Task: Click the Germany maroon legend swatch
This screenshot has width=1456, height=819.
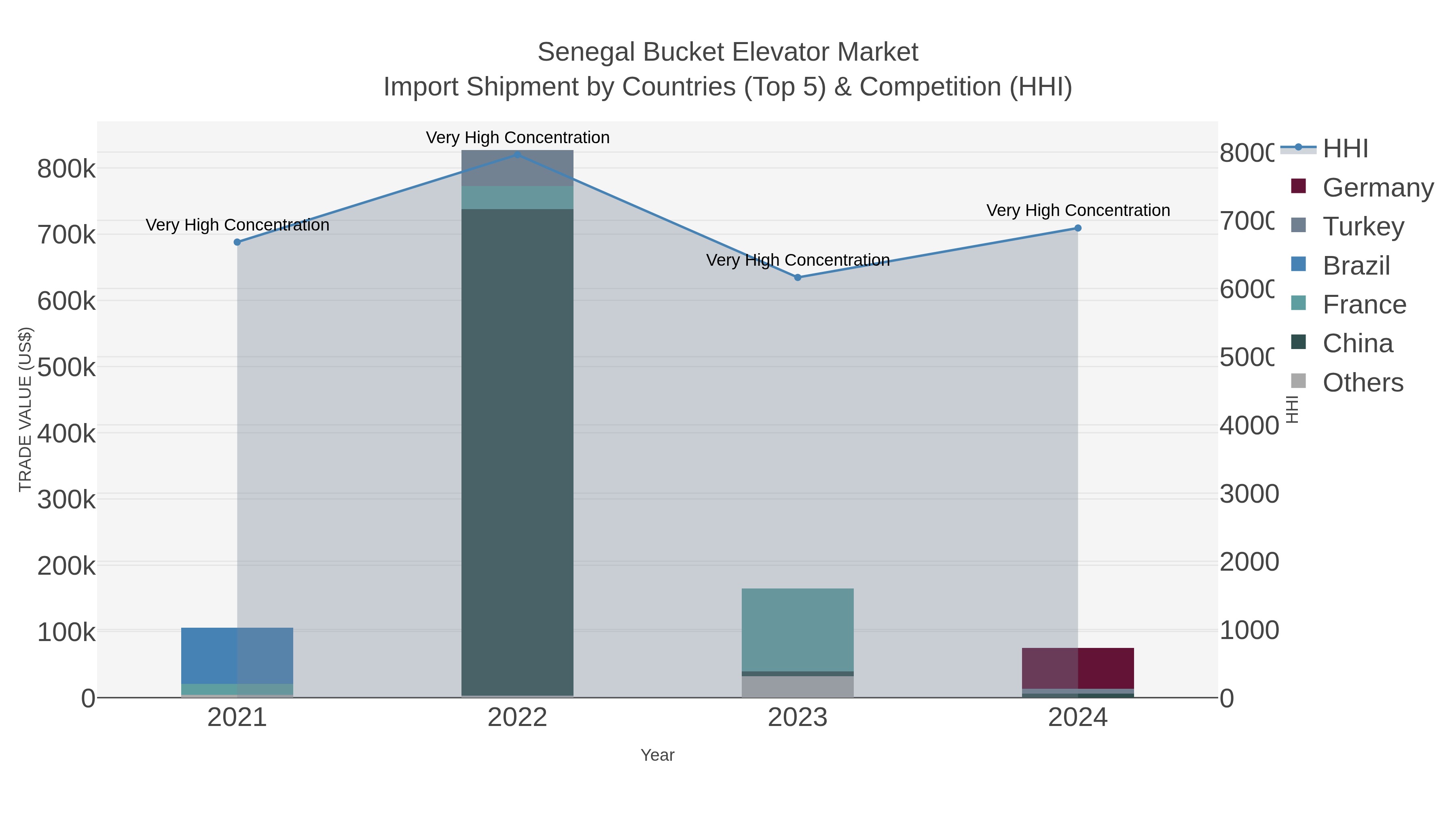Action: click(1299, 185)
